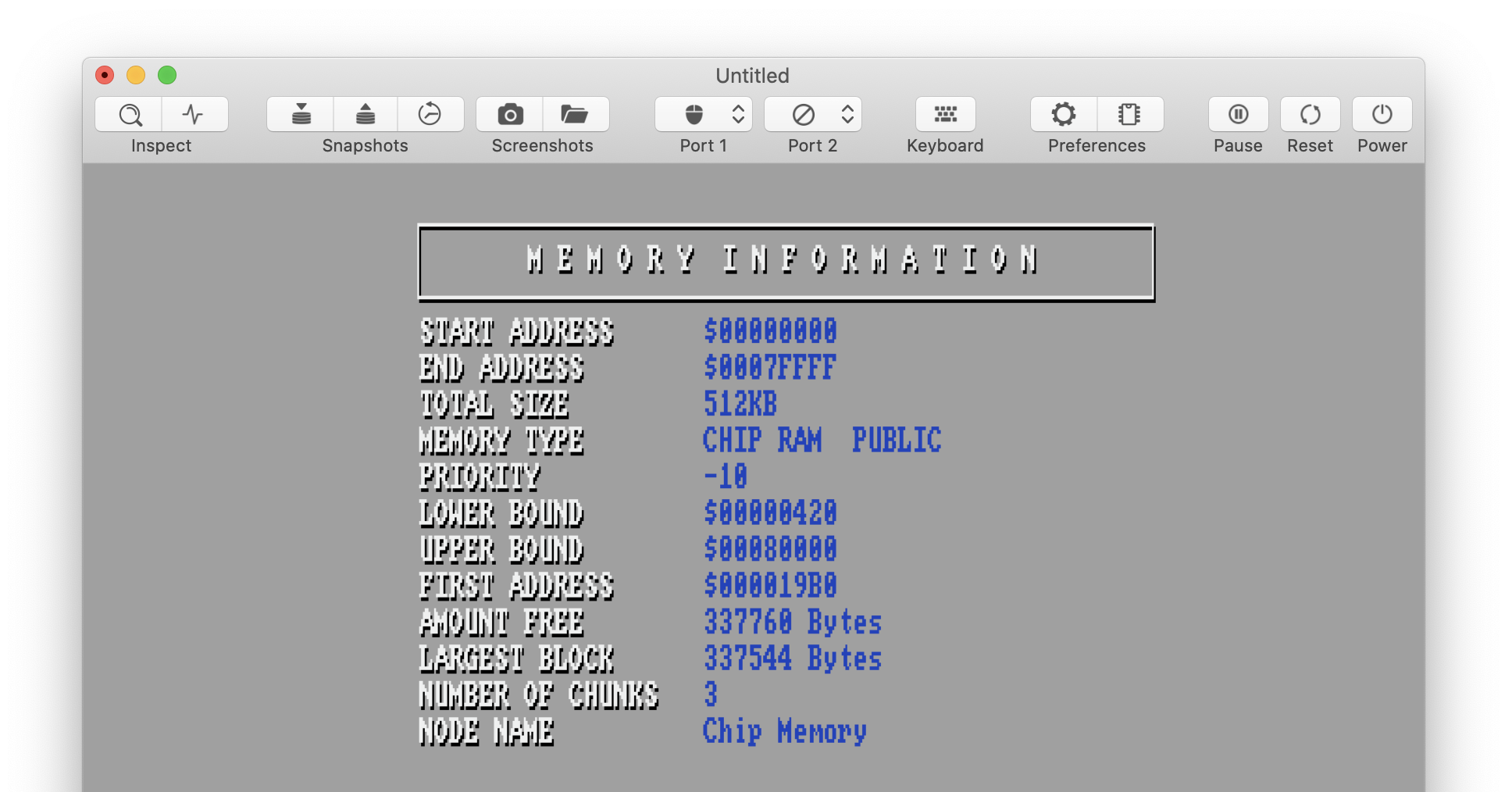This screenshot has height=792, width=1512.
Task: Select the upper bound value $00080000
Action: click(770, 549)
